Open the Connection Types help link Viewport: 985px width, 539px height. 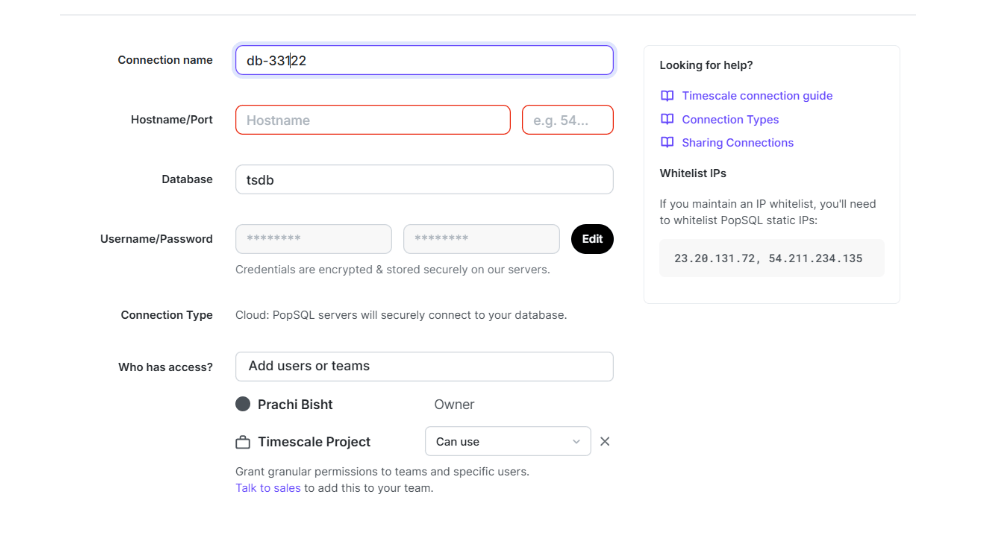coord(730,119)
